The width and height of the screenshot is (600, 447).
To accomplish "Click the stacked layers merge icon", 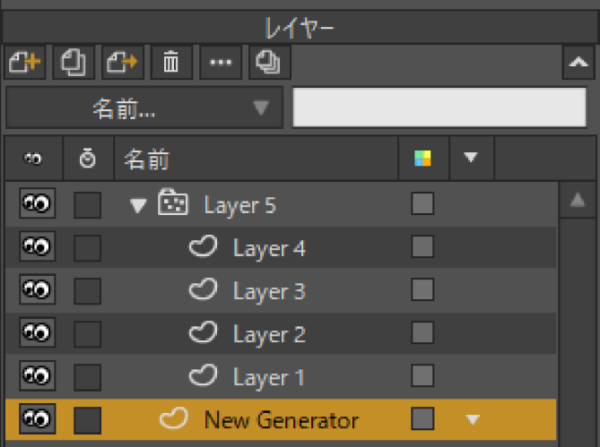I will click(269, 63).
